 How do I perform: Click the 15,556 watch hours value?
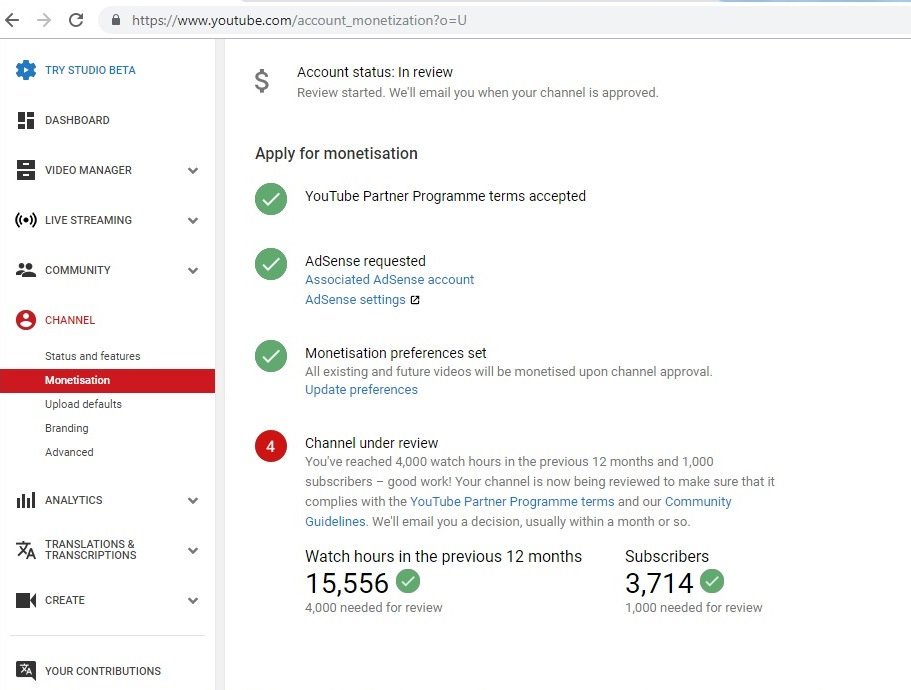pos(347,583)
